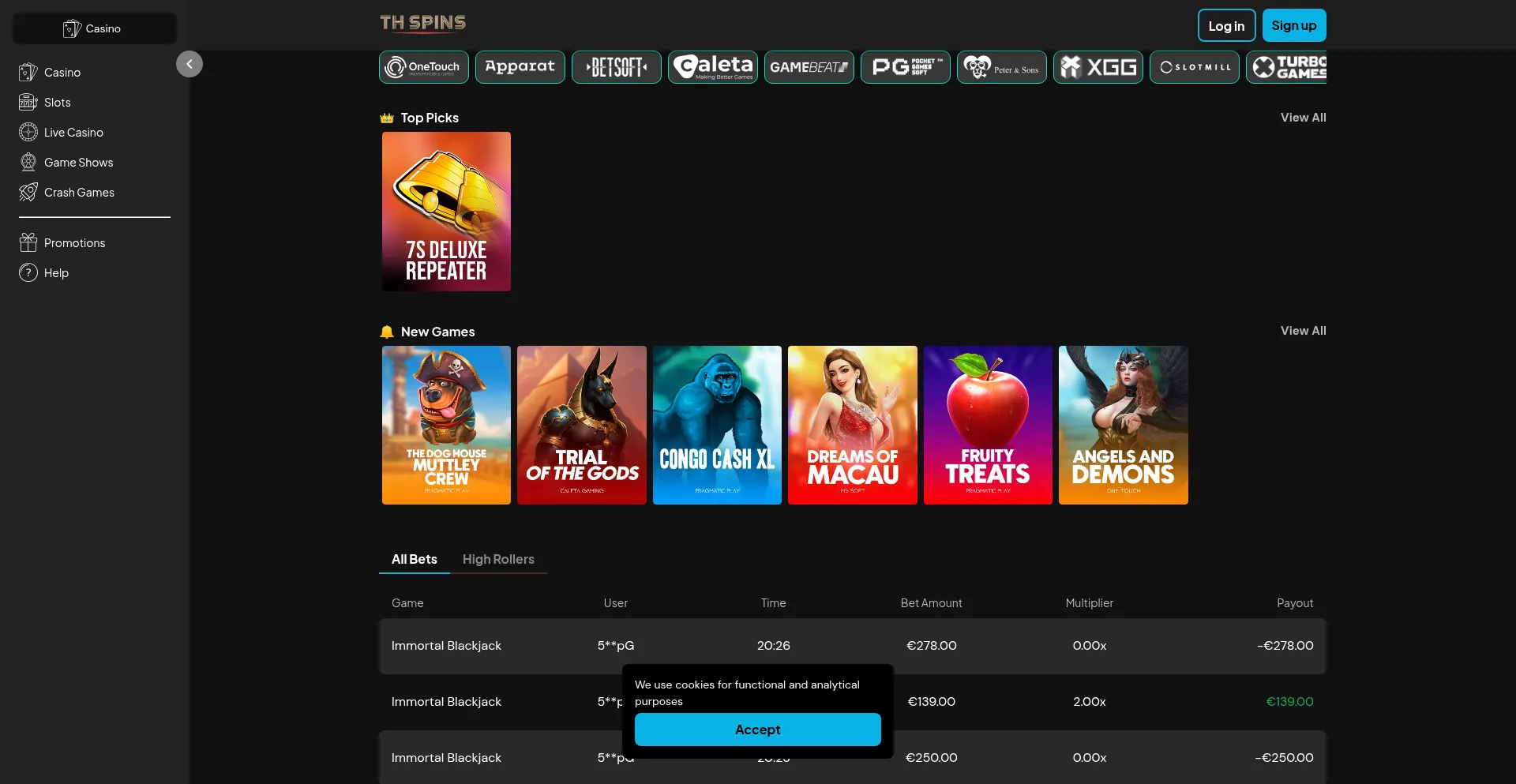Click the Promotions gift icon
Viewport: 1516px width, 784px height.
28,243
